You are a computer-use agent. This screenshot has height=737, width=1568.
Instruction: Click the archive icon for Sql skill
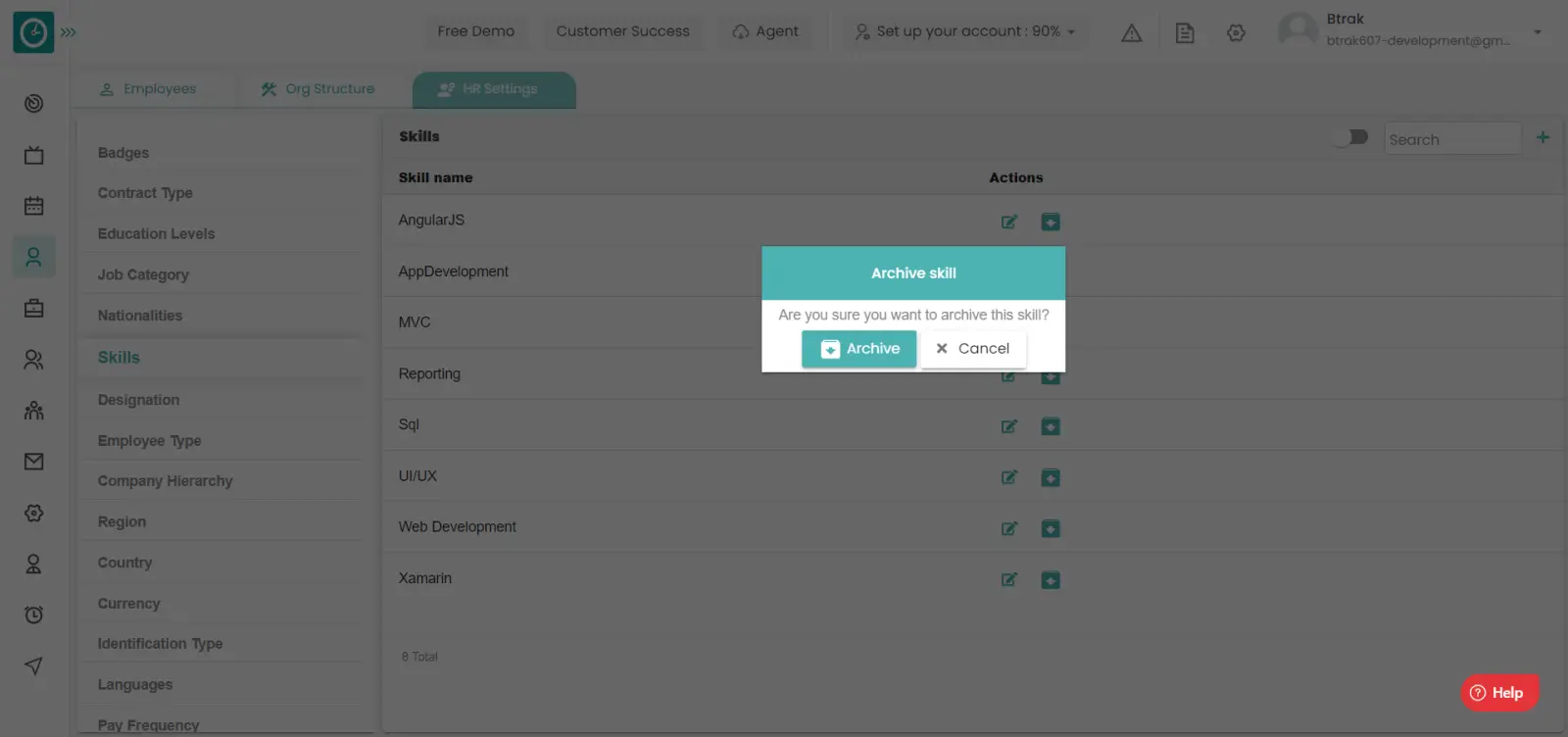pyautogui.click(x=1051, y=426)
